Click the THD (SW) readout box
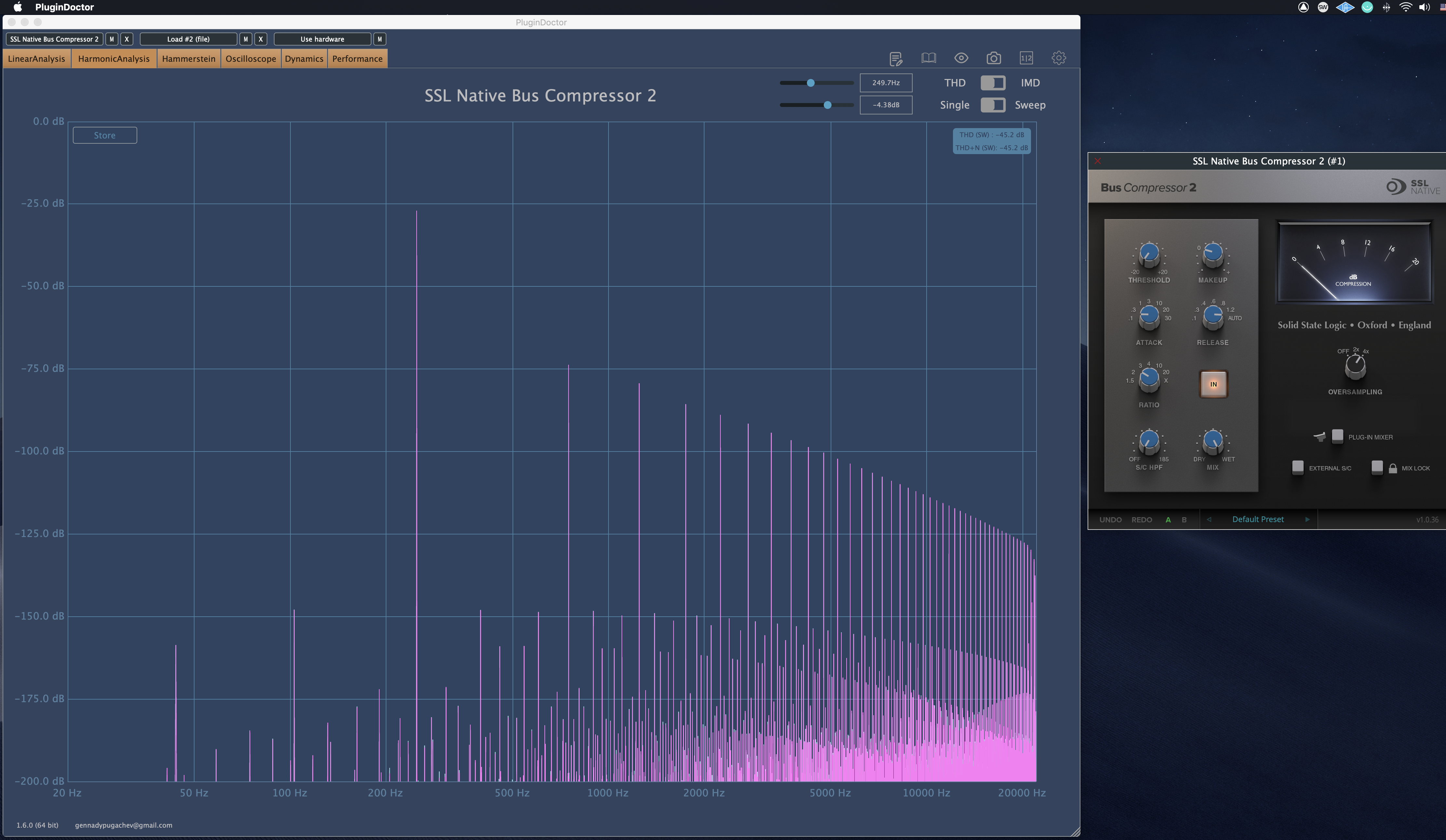The height and width of the screenshot is (840, 1446). click(992, 141)
